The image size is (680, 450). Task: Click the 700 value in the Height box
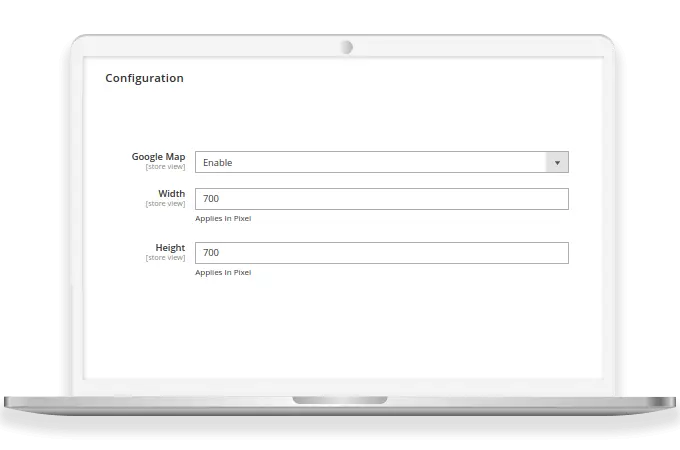[211, 253]
